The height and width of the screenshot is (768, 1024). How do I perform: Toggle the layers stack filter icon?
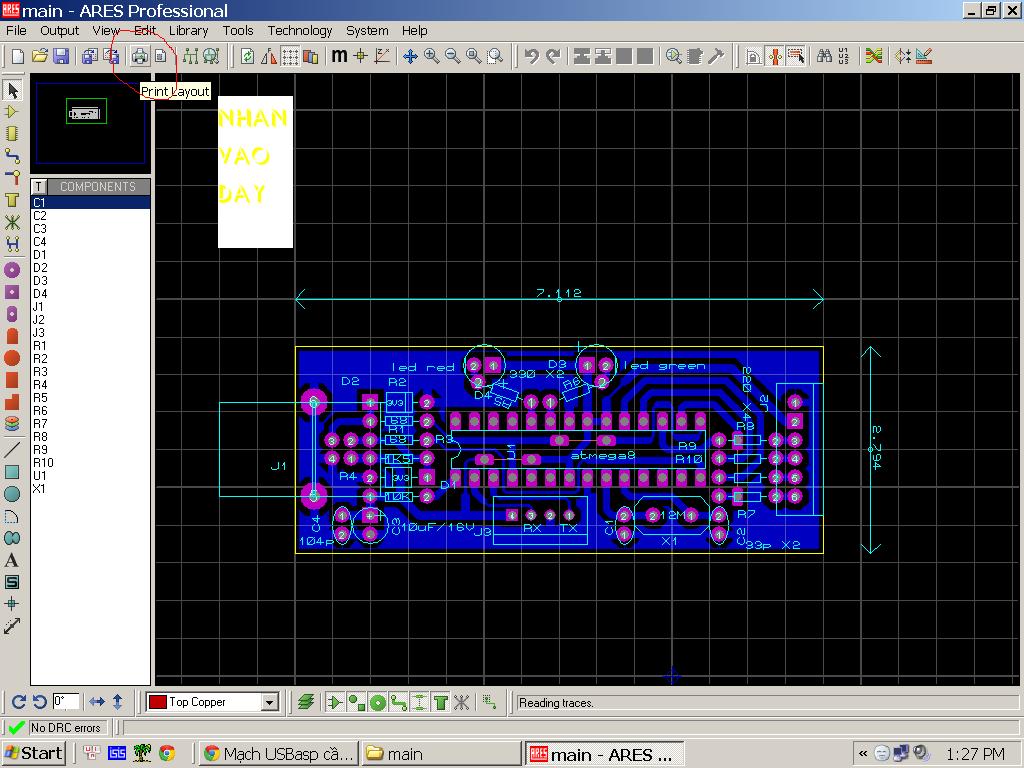coord(306,702)
